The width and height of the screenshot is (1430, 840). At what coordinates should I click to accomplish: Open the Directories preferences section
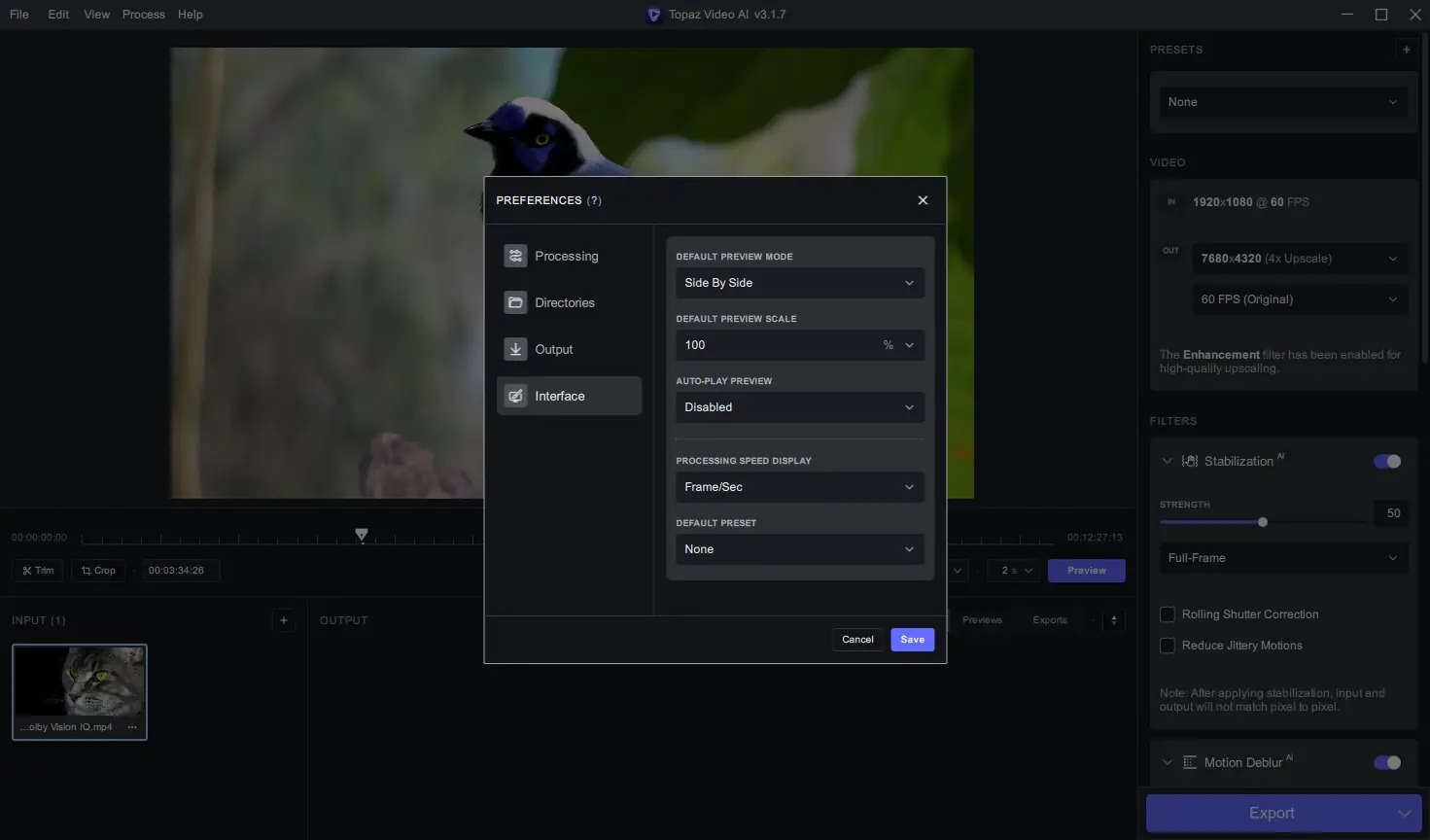569,302
